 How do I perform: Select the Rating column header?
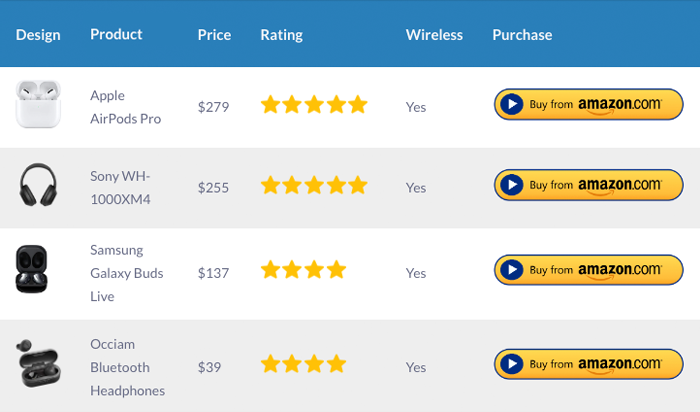coord(282,35)
